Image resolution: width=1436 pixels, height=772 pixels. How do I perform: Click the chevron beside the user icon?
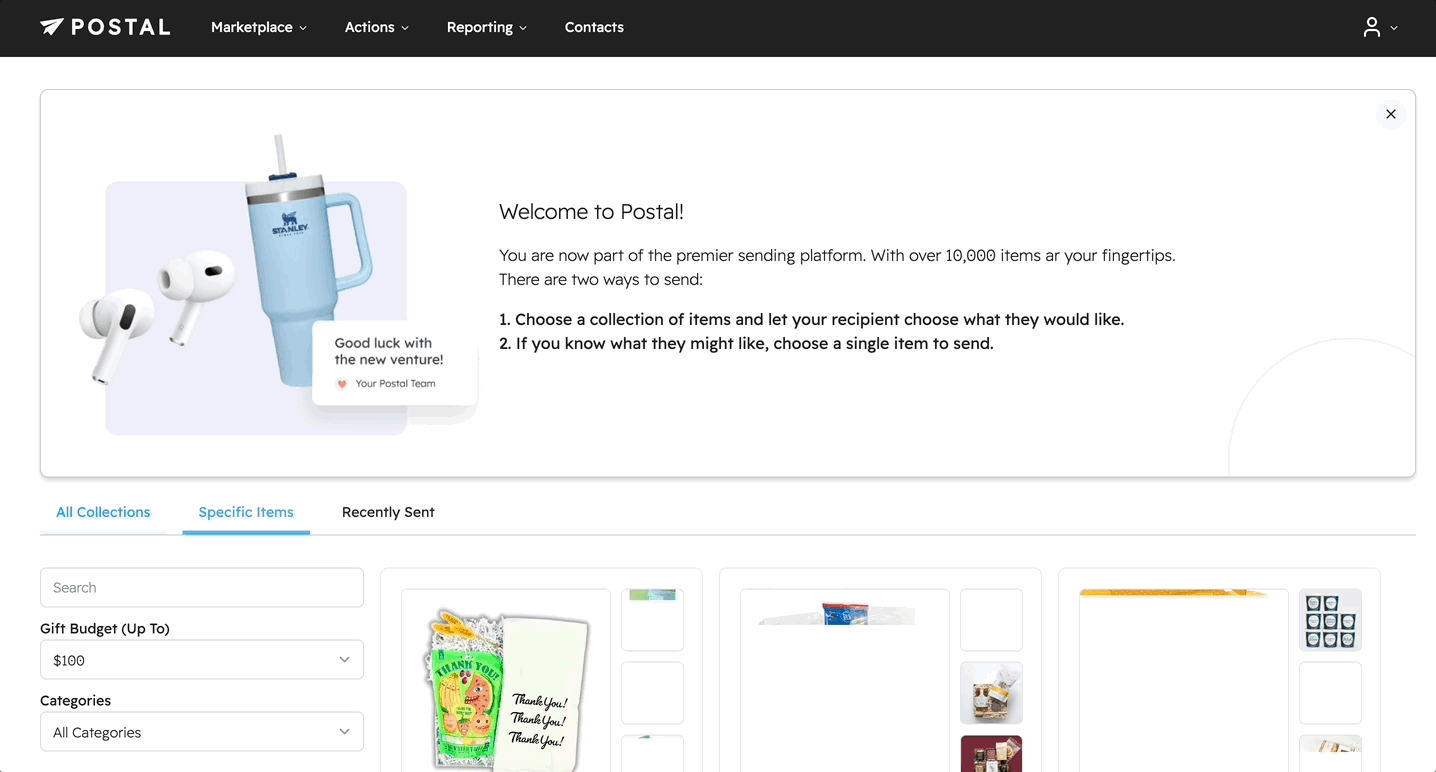(x=1395, y=28)
